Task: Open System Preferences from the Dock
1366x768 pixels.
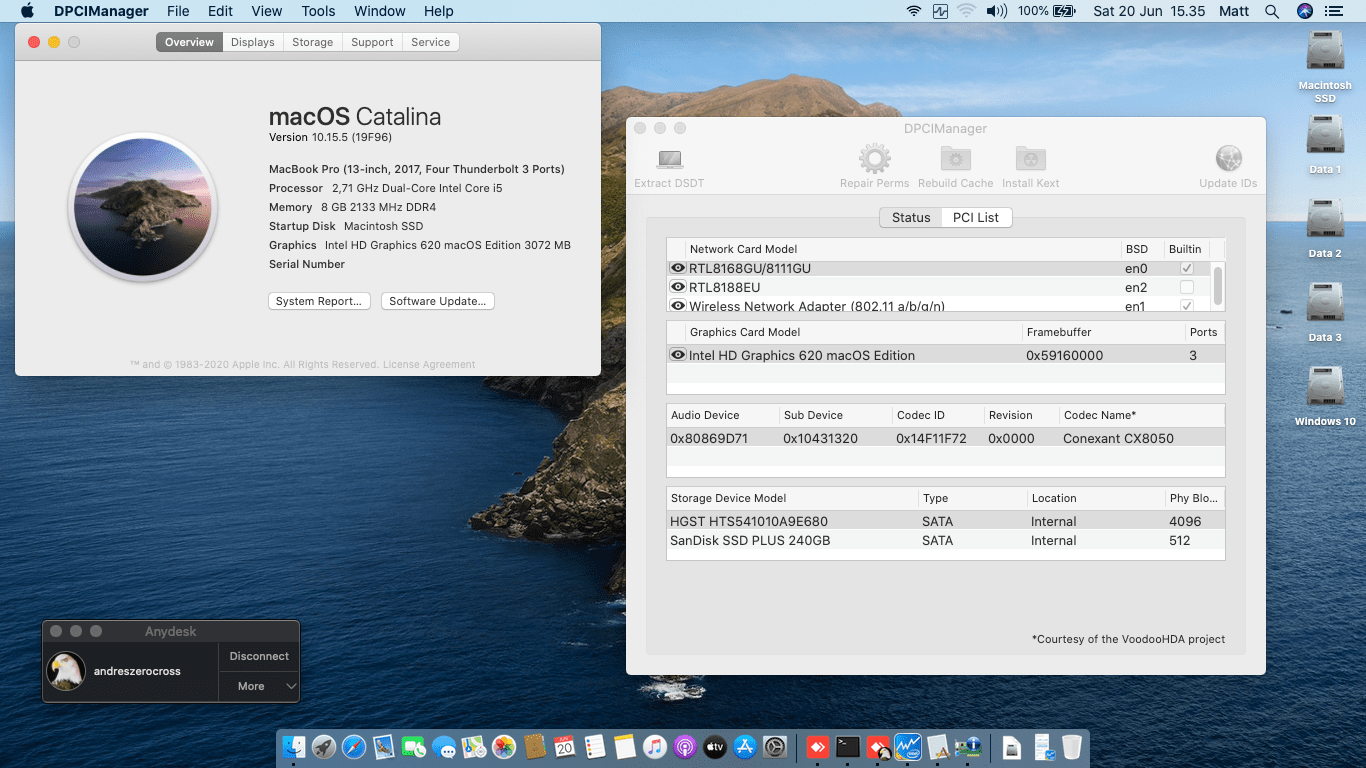Action: 773,746
